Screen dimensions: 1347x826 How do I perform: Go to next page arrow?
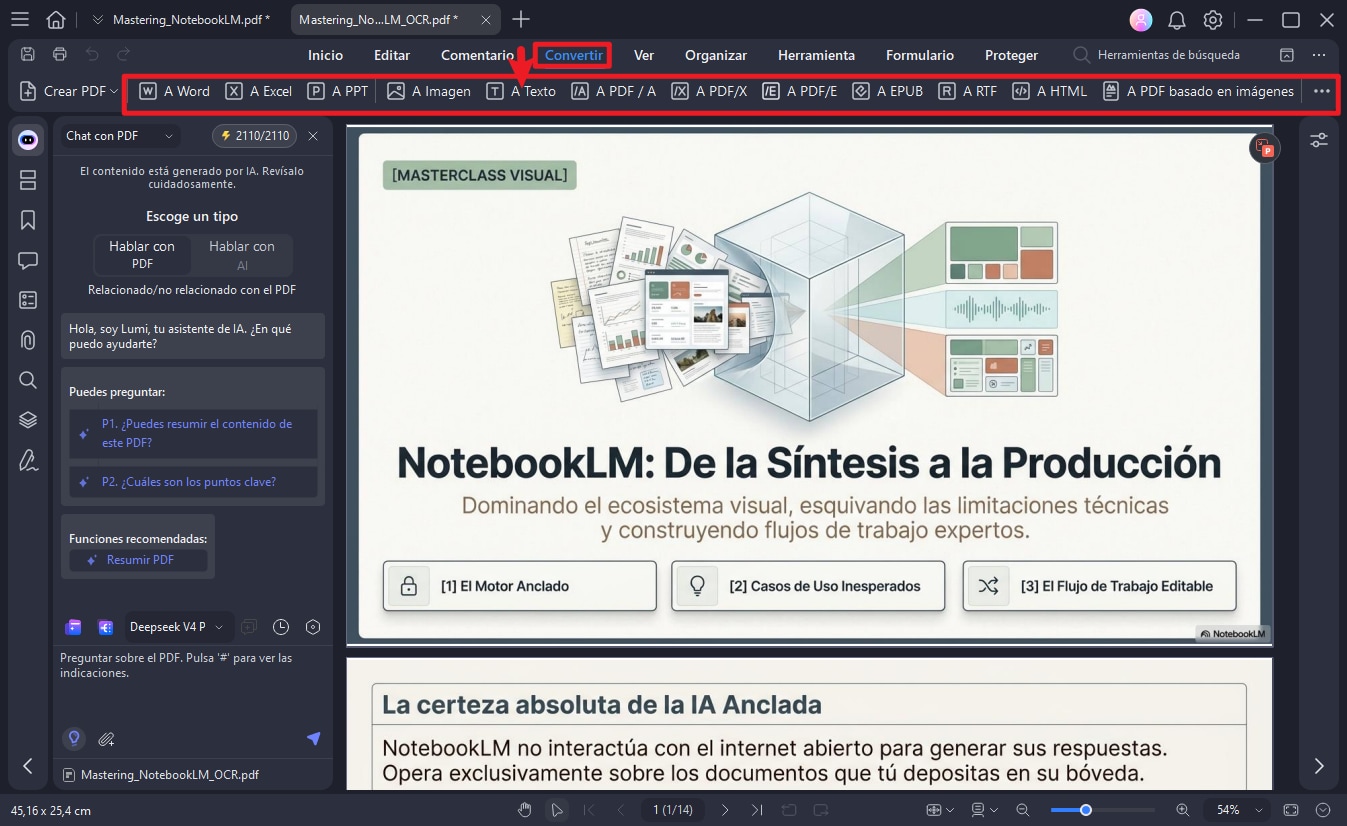(726, 810)
